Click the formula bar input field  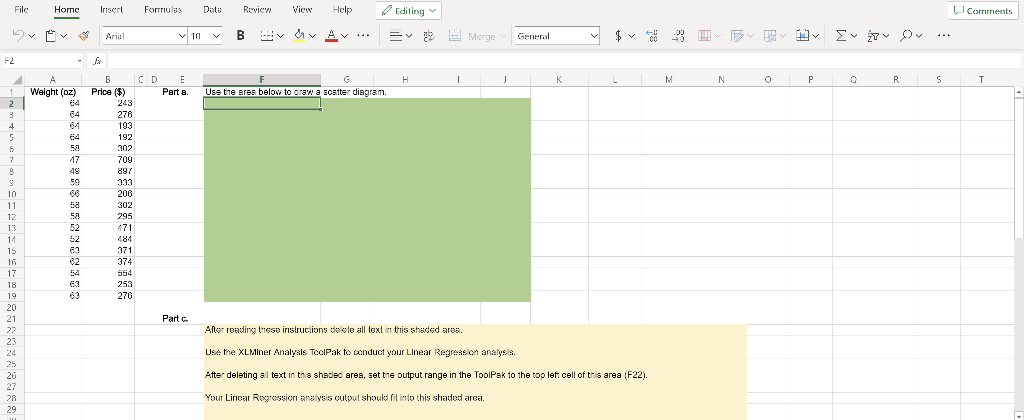564,61
